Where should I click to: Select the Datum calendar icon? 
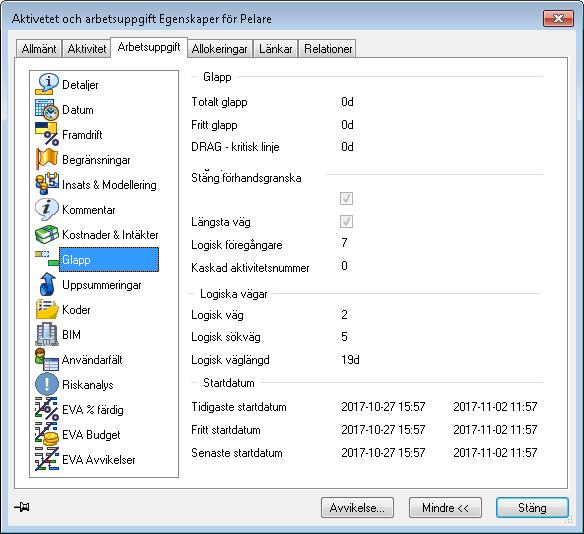pos(47,109)
